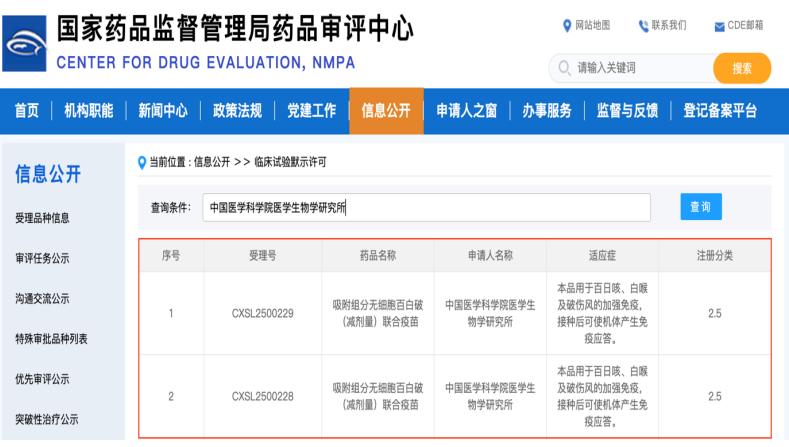This screenshot has width=789, height=447.
Task: Click the CXSL2500229 table row entry
Action: coord(262,313)
